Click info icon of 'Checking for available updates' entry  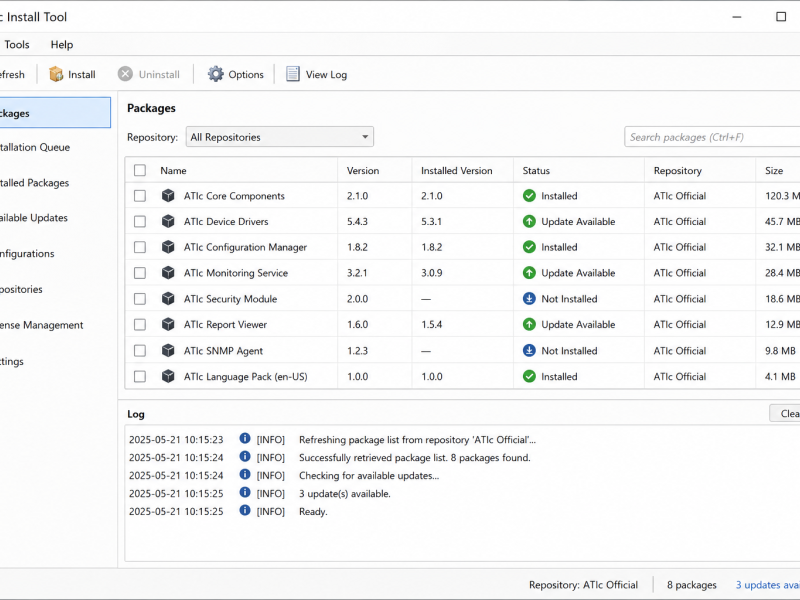pos(245,474)
